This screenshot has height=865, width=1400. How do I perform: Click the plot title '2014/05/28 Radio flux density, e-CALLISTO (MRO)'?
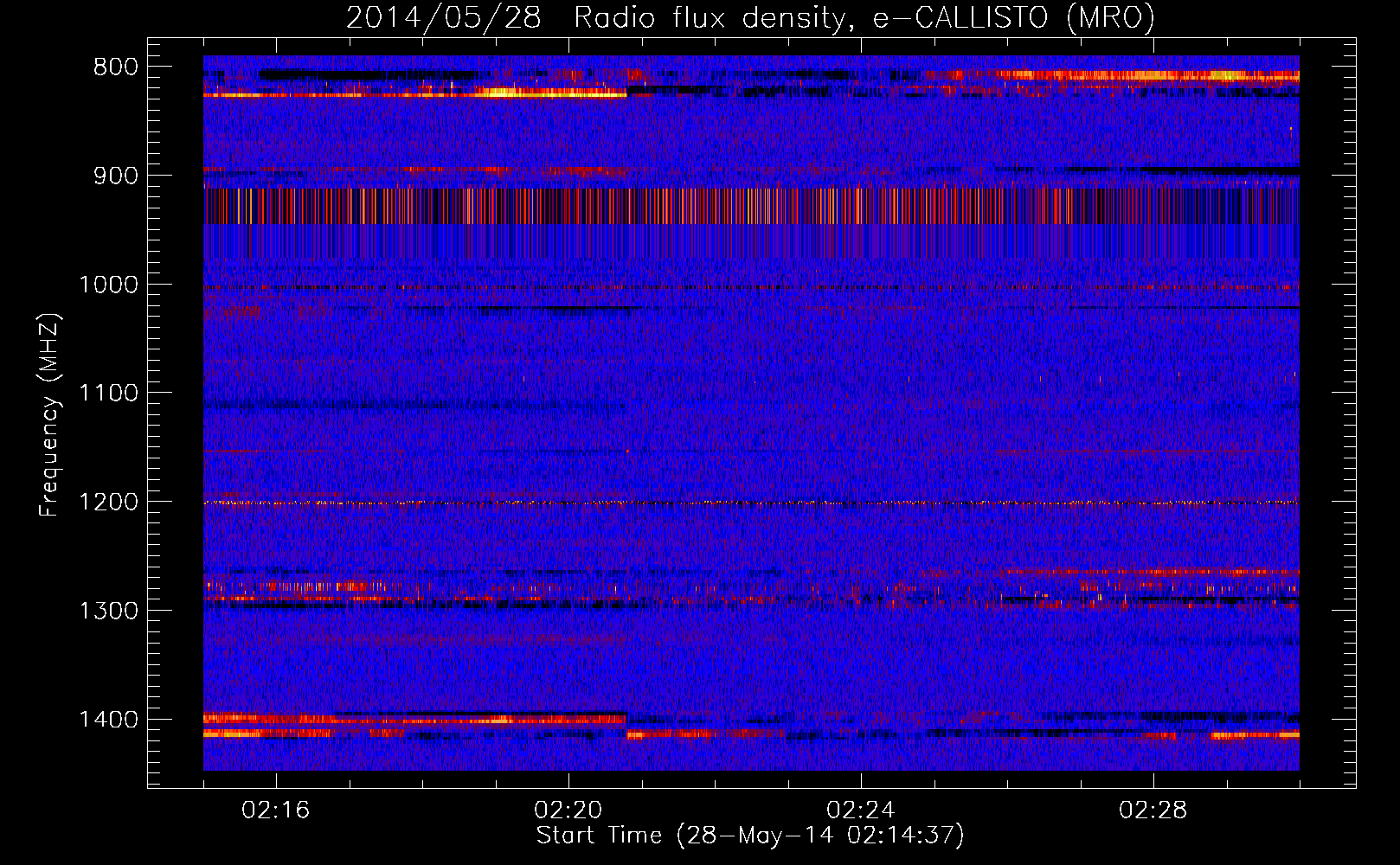click(750, 17)
